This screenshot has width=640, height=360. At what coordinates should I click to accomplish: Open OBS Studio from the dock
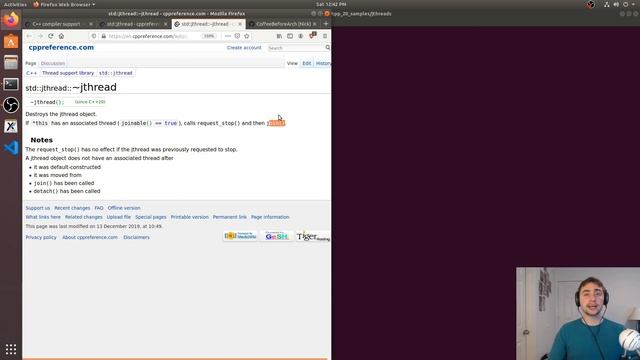click(11, 105)
